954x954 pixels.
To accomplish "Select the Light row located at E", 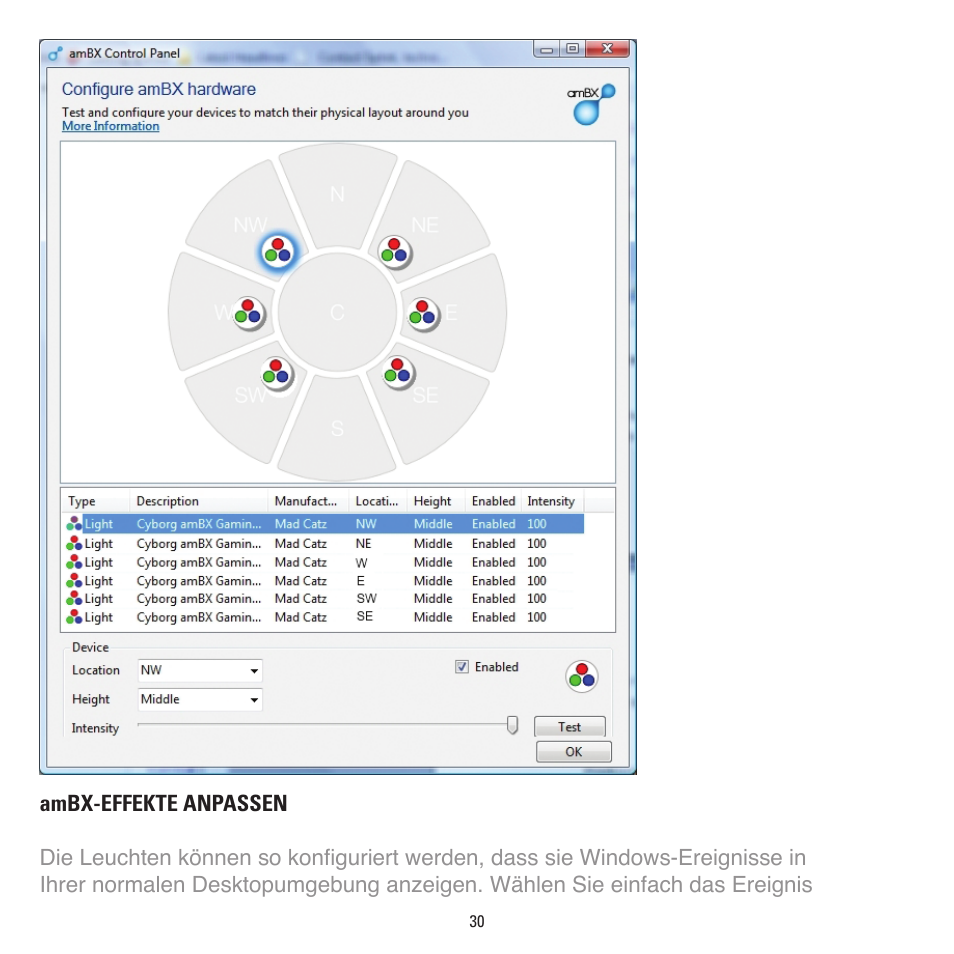I will 325,580.
